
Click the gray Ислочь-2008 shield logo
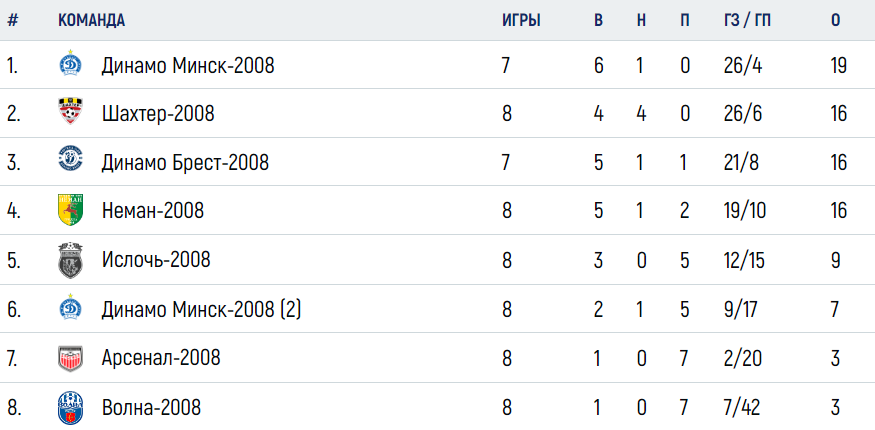click(70, 260)
